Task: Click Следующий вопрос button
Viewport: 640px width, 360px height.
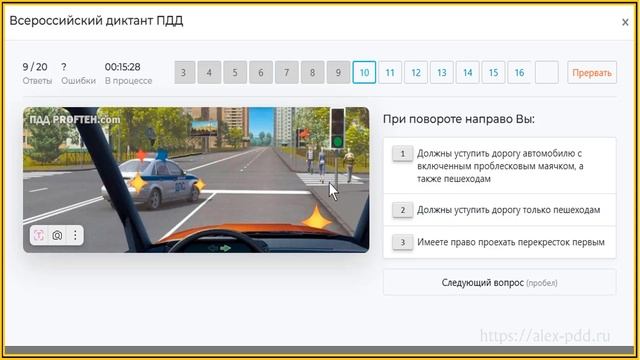Action: pyautogui.click(x=500, y=282)
